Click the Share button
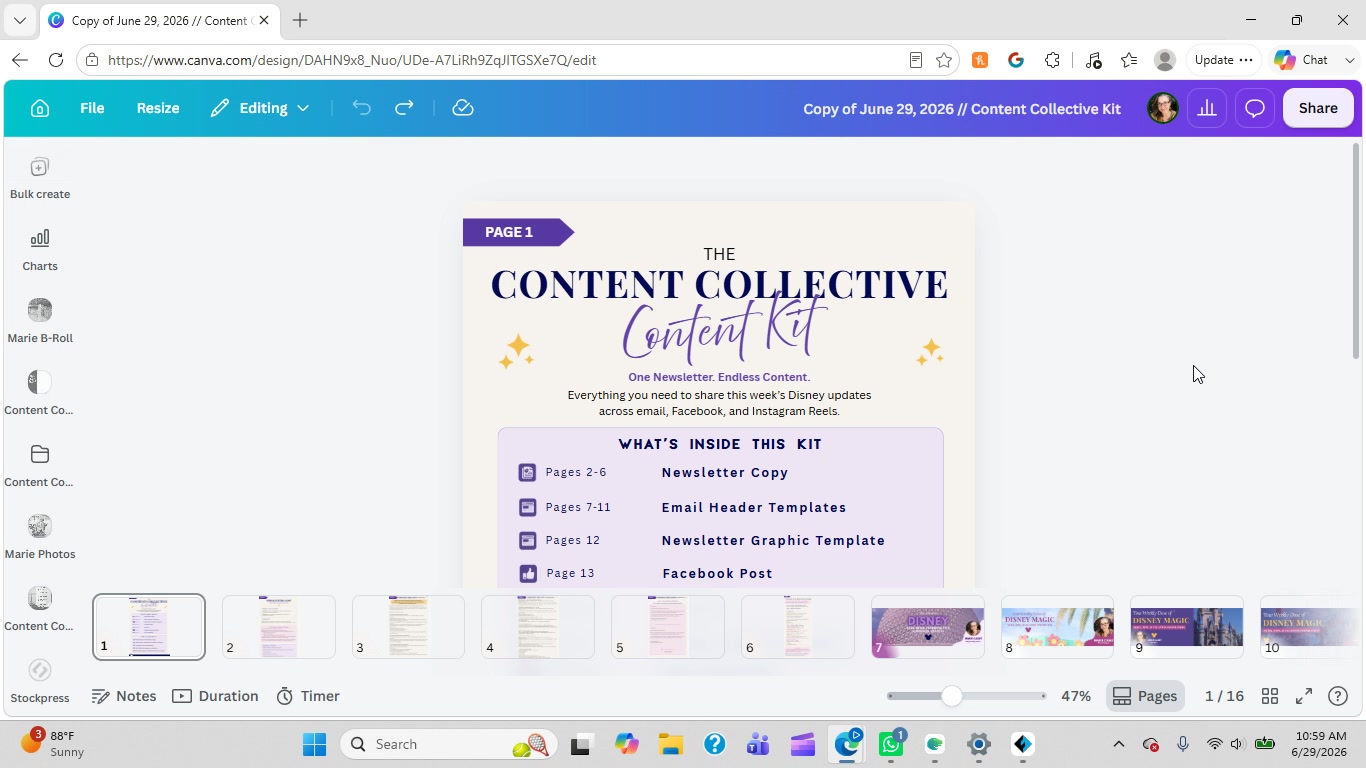 [x=1318, y=108]
